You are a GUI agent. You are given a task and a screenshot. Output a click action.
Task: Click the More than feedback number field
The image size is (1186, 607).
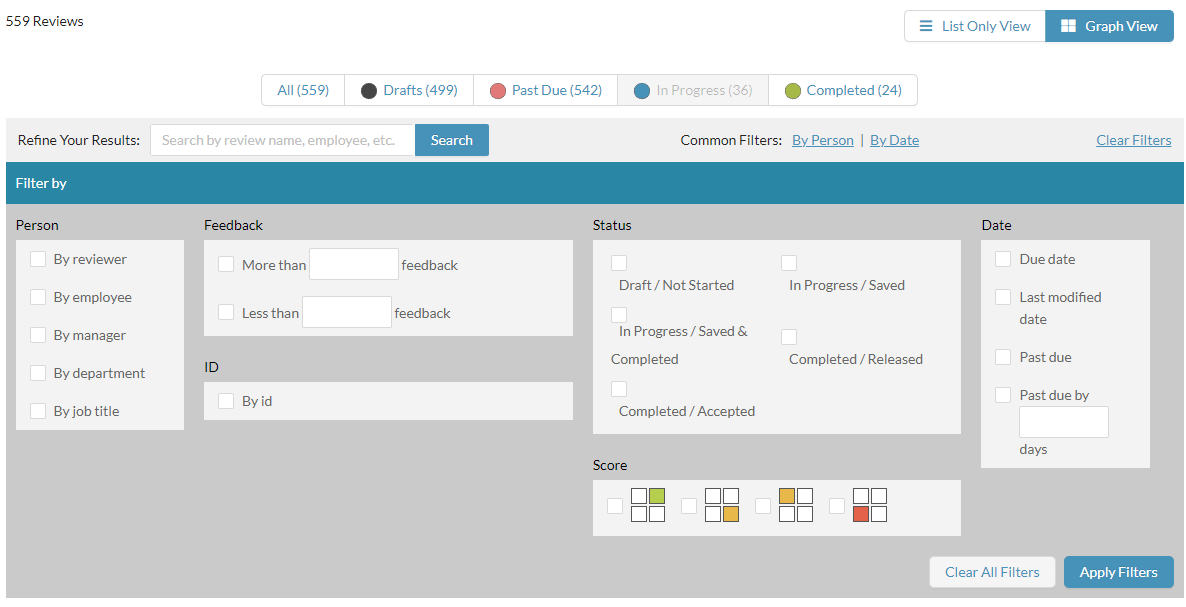pyautogui.click(x=354, y=264)
